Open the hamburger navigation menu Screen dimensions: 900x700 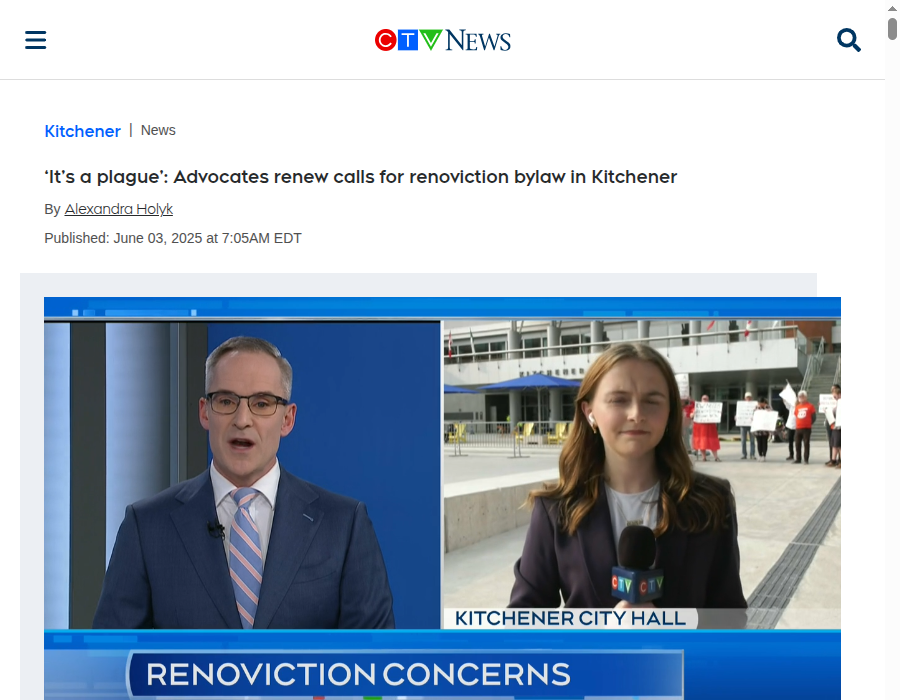[36, 40]
